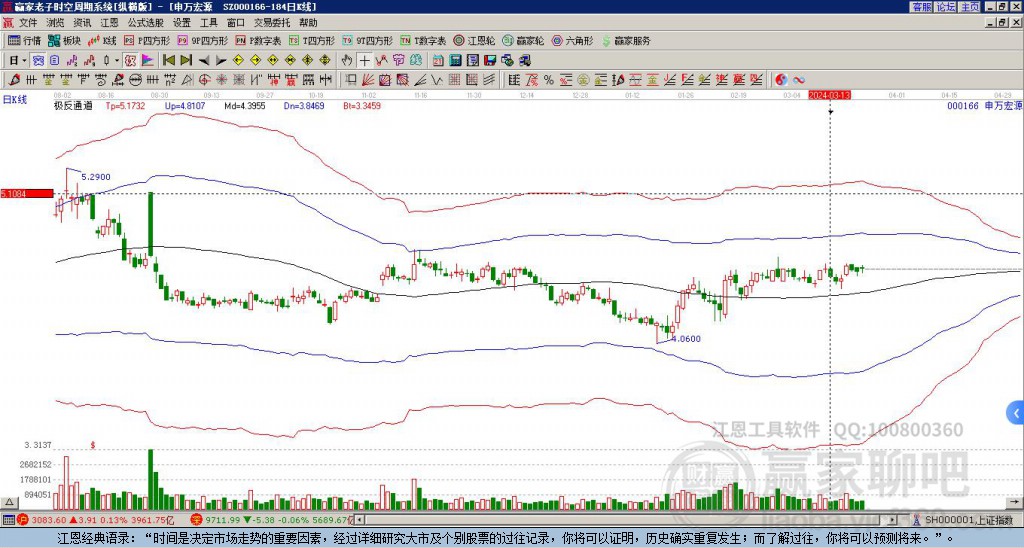Image resolution: width=1024 pixels, height=548 pixels.
Task: Click the red 5.1084 price label
Action: click(x=27, y=193)
